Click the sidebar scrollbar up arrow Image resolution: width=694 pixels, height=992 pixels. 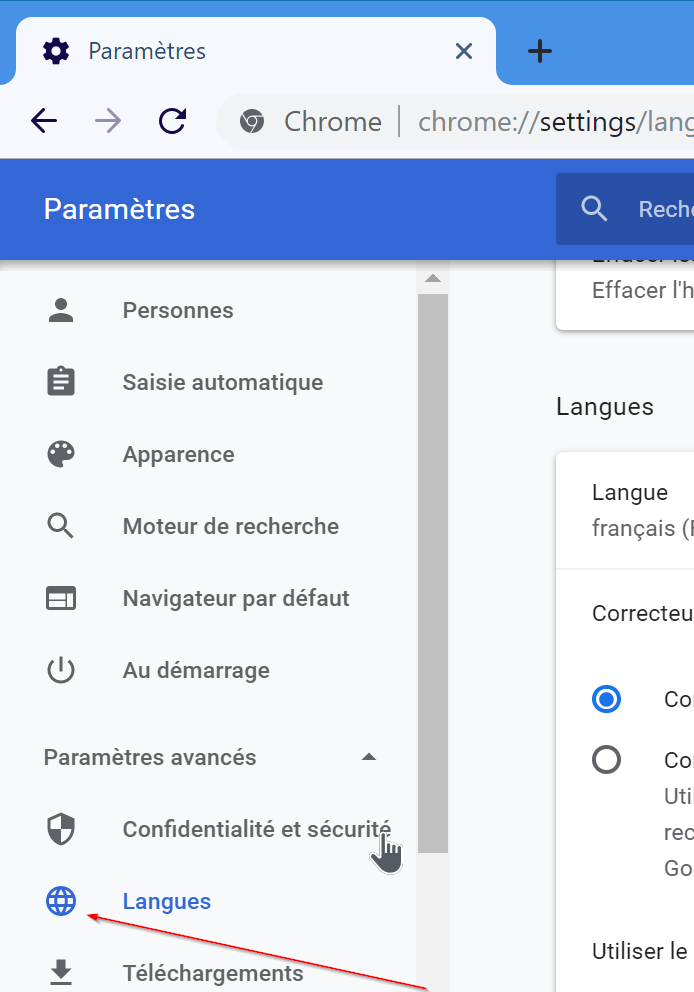click(433, 278)
